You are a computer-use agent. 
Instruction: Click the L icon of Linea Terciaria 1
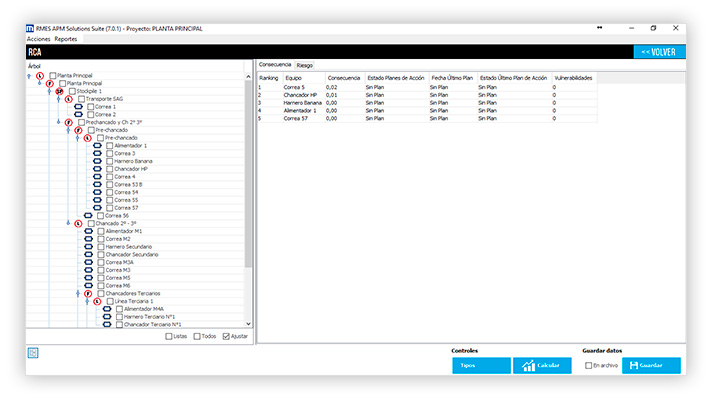click(x=97, y=301)
